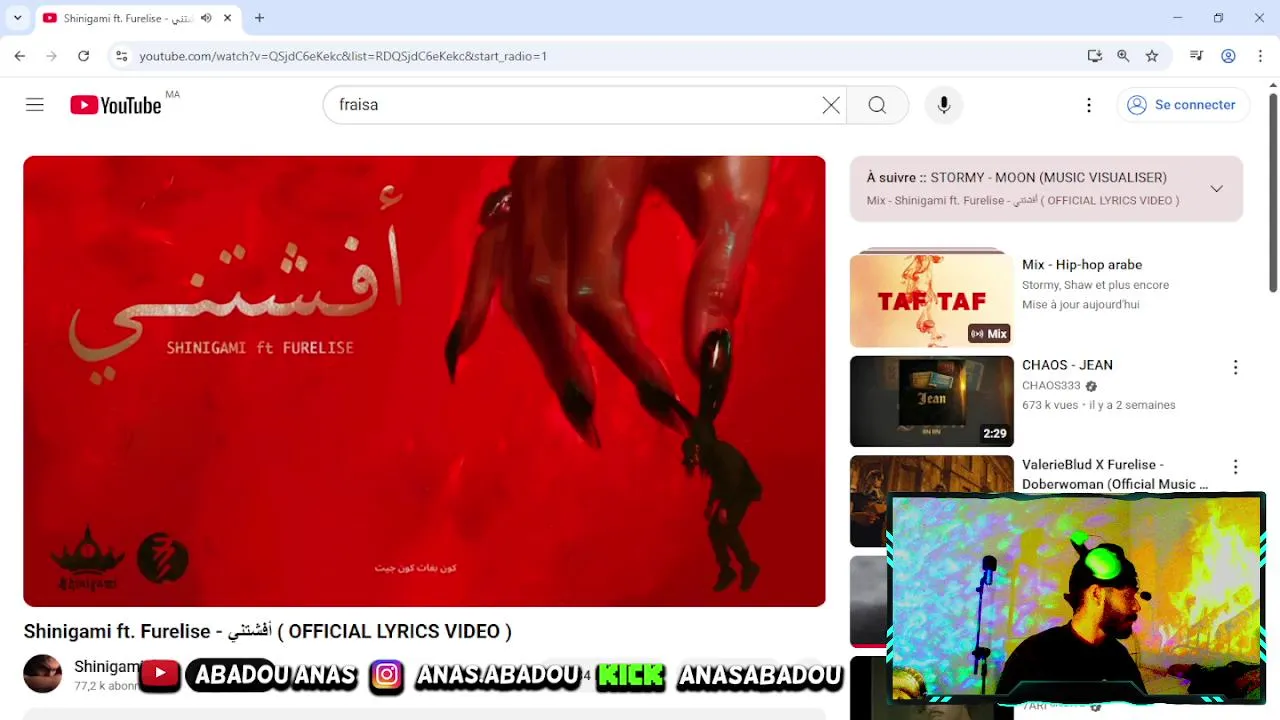Click the magnifier search button
This screenshot has width=1280, height=720.
click(x=877, y=105)
